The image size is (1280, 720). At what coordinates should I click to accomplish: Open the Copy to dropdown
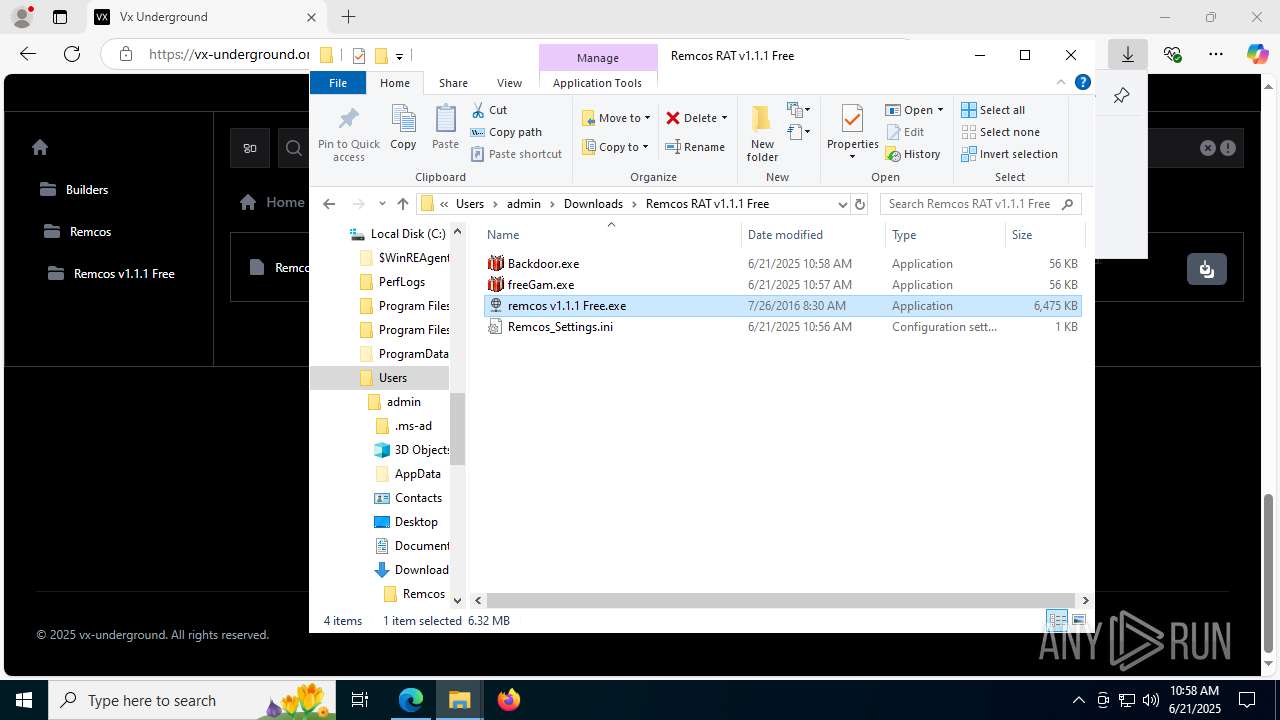(x=616, y=147)
